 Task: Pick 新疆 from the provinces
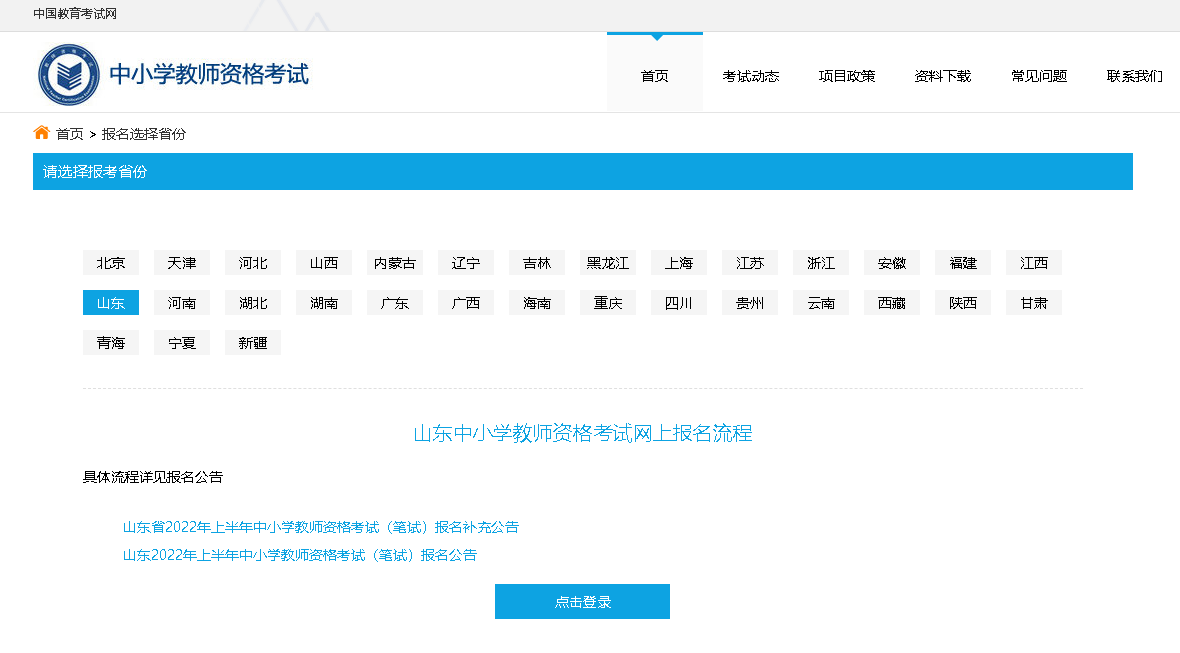[x=253, y=343]
